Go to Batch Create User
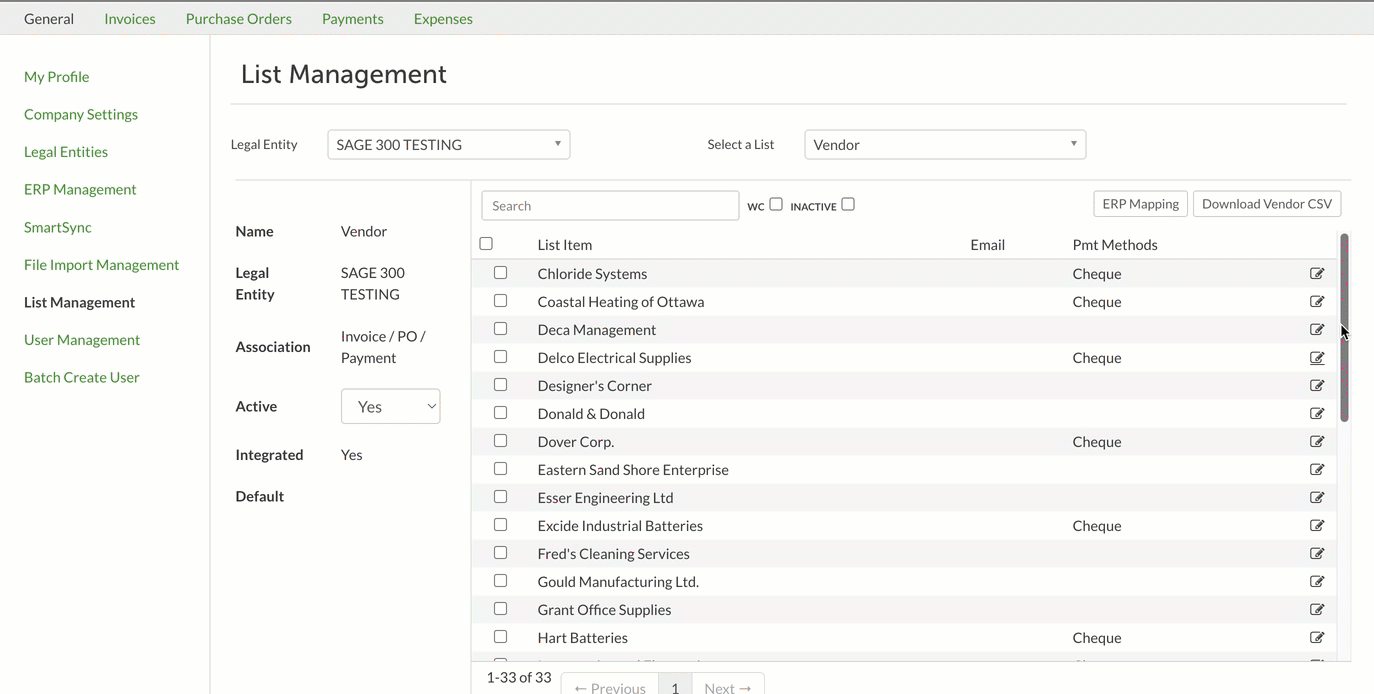 pos(82,377)
